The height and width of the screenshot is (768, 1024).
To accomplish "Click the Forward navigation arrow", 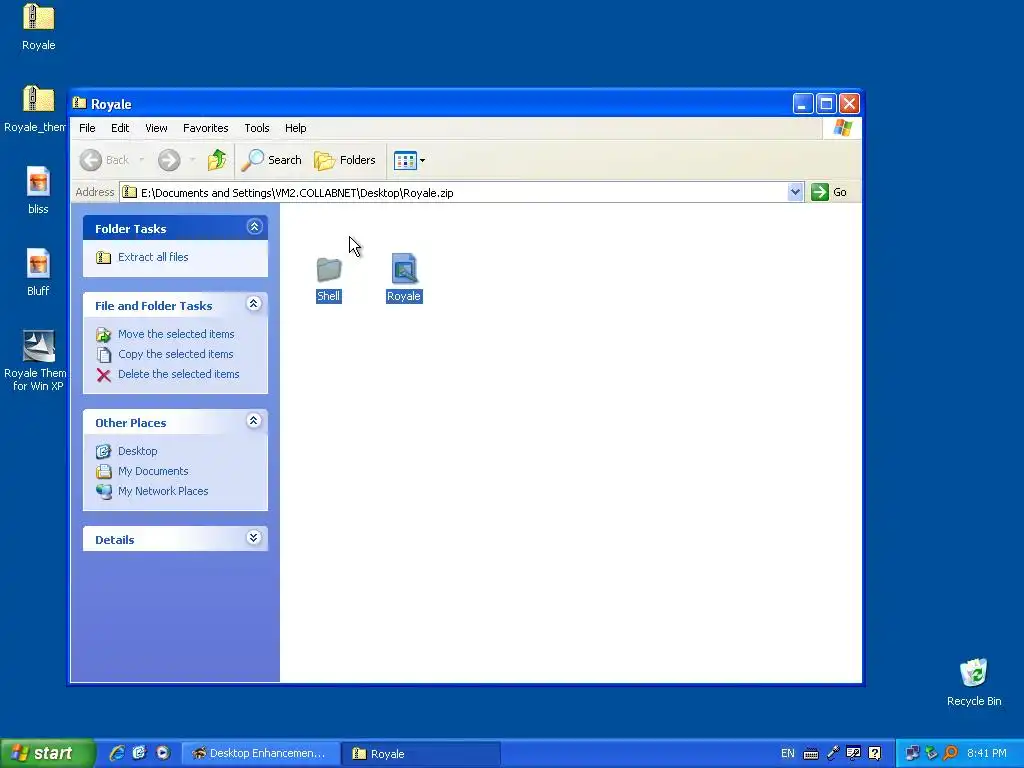I will 169,160.
